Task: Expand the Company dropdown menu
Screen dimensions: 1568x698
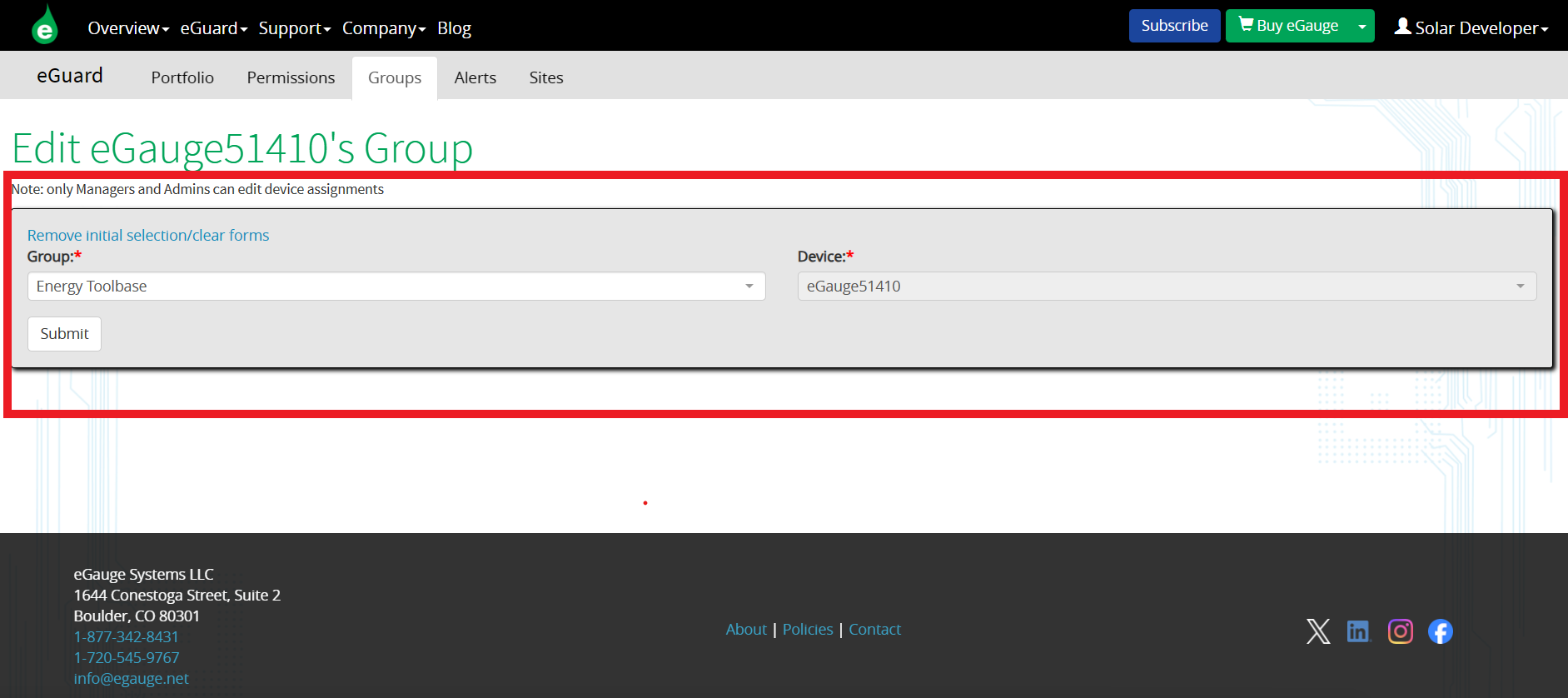Action: coord(384,28)
